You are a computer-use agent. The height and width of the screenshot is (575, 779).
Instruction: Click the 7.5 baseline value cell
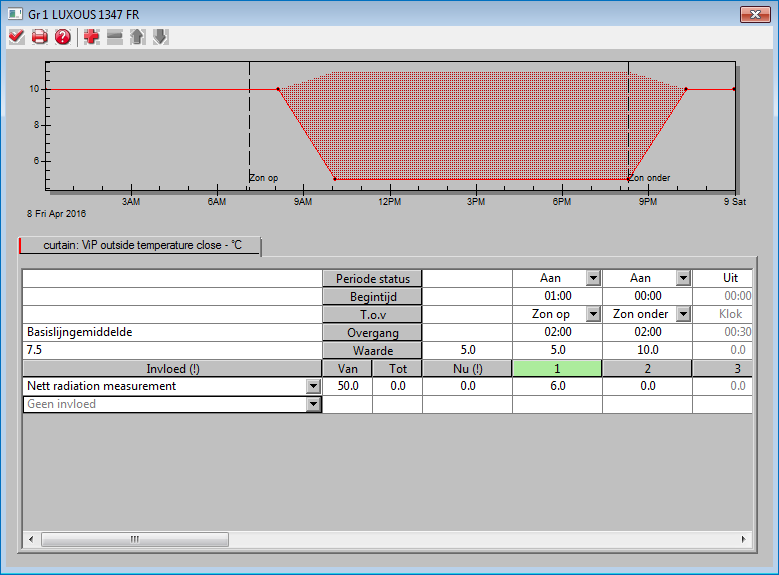[172, 350]
